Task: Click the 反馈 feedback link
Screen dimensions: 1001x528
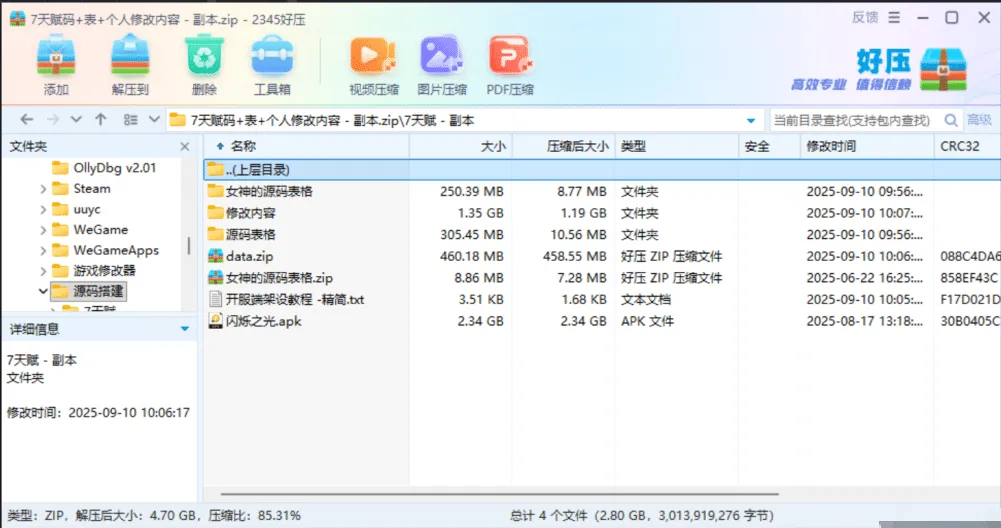Action: (865, 17)
